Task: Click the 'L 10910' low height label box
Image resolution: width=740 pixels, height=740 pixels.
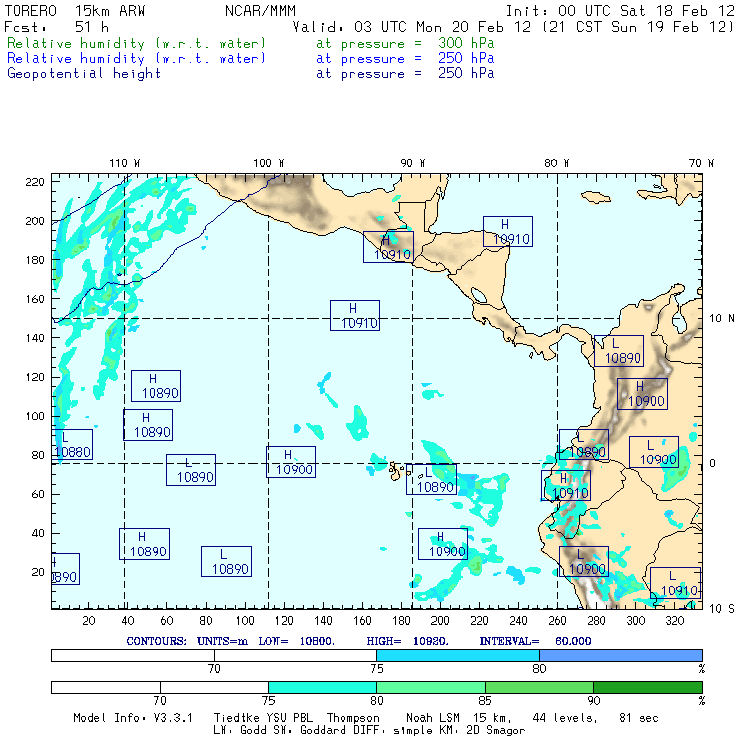Action: point(675,583)
